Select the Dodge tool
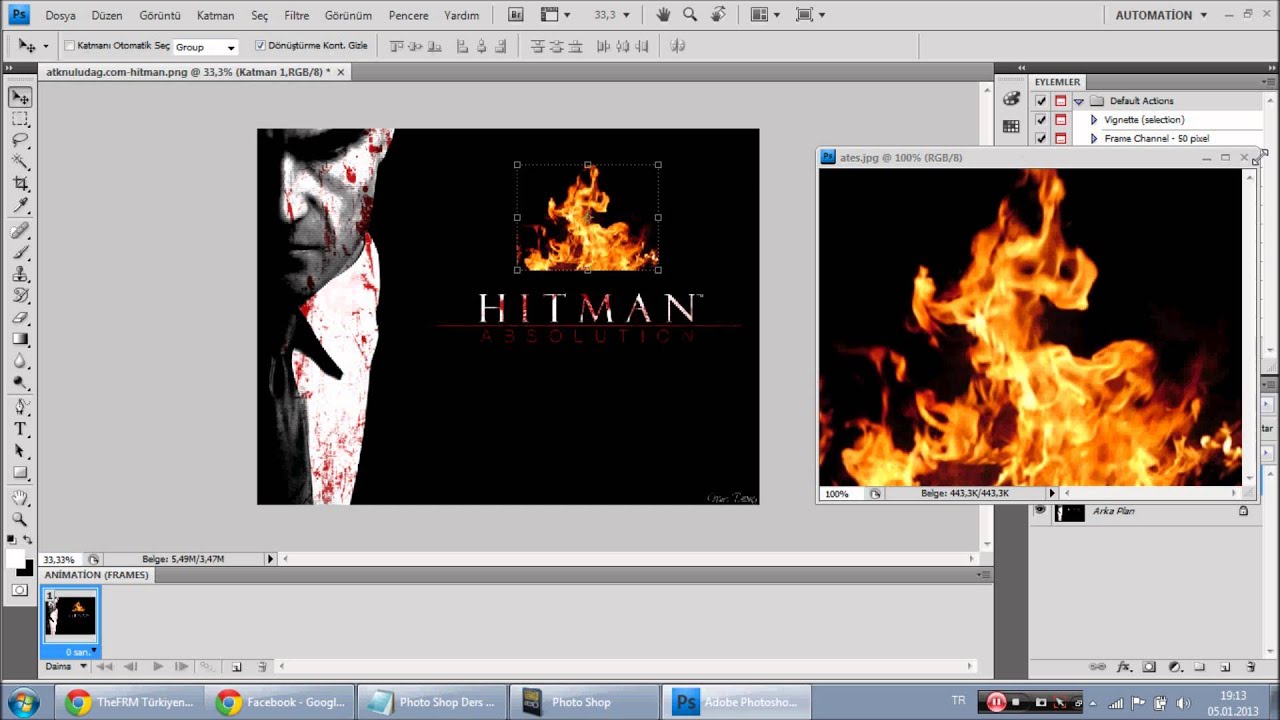 tap(20, 381)
